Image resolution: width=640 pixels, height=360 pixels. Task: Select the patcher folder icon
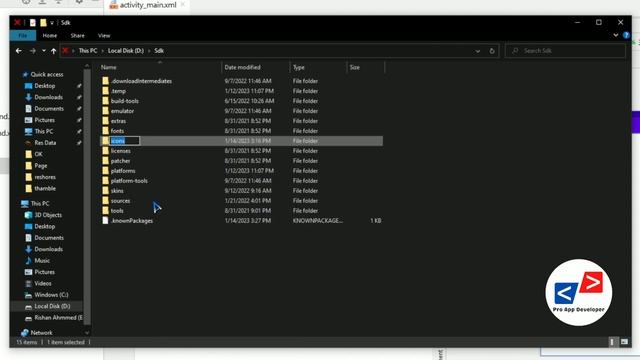105,161
